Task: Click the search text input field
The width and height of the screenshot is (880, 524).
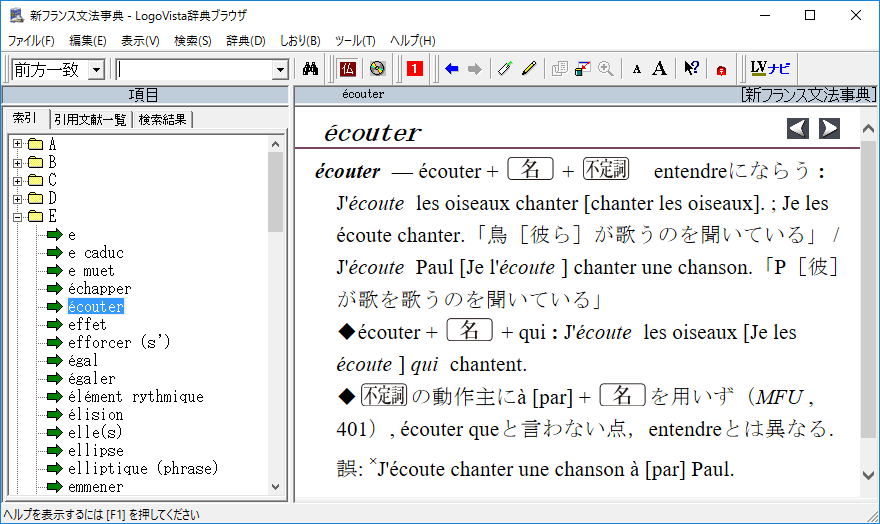Action: click(195, 70)
